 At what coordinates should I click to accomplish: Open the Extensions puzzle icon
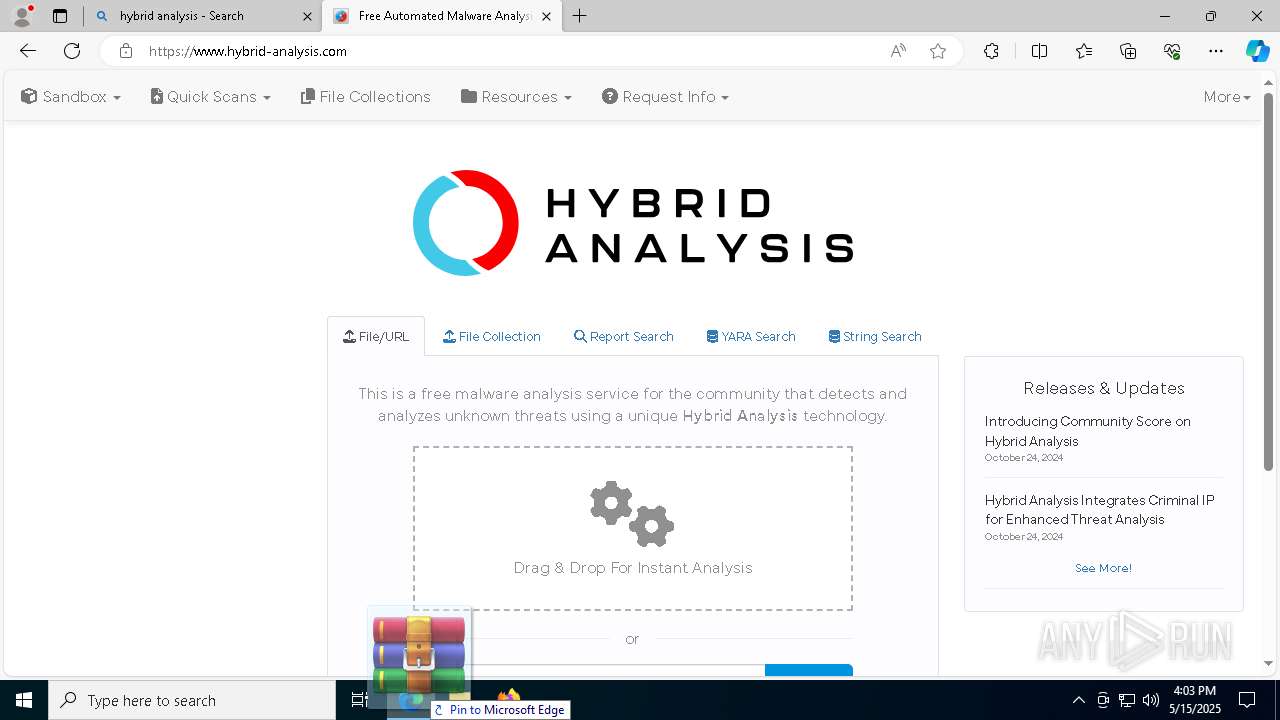991,51
